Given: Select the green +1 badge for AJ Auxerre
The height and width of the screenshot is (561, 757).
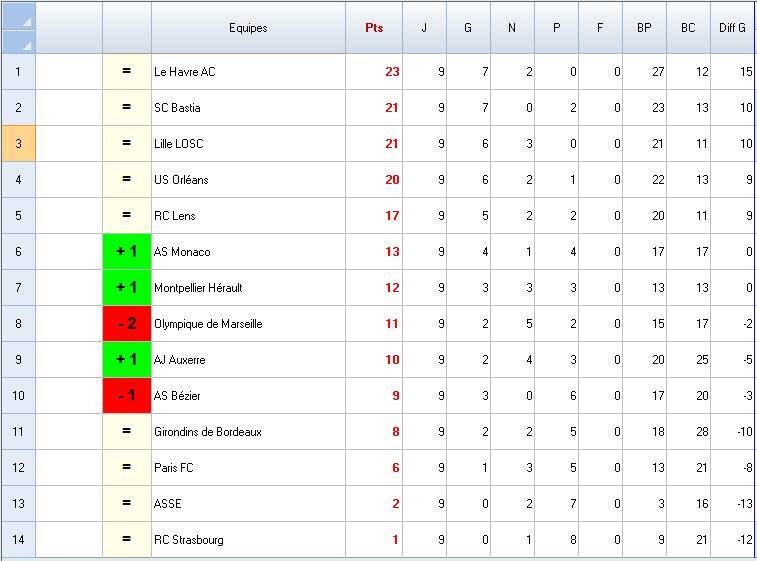Looking at the screenshot, I should click(127, 360).
